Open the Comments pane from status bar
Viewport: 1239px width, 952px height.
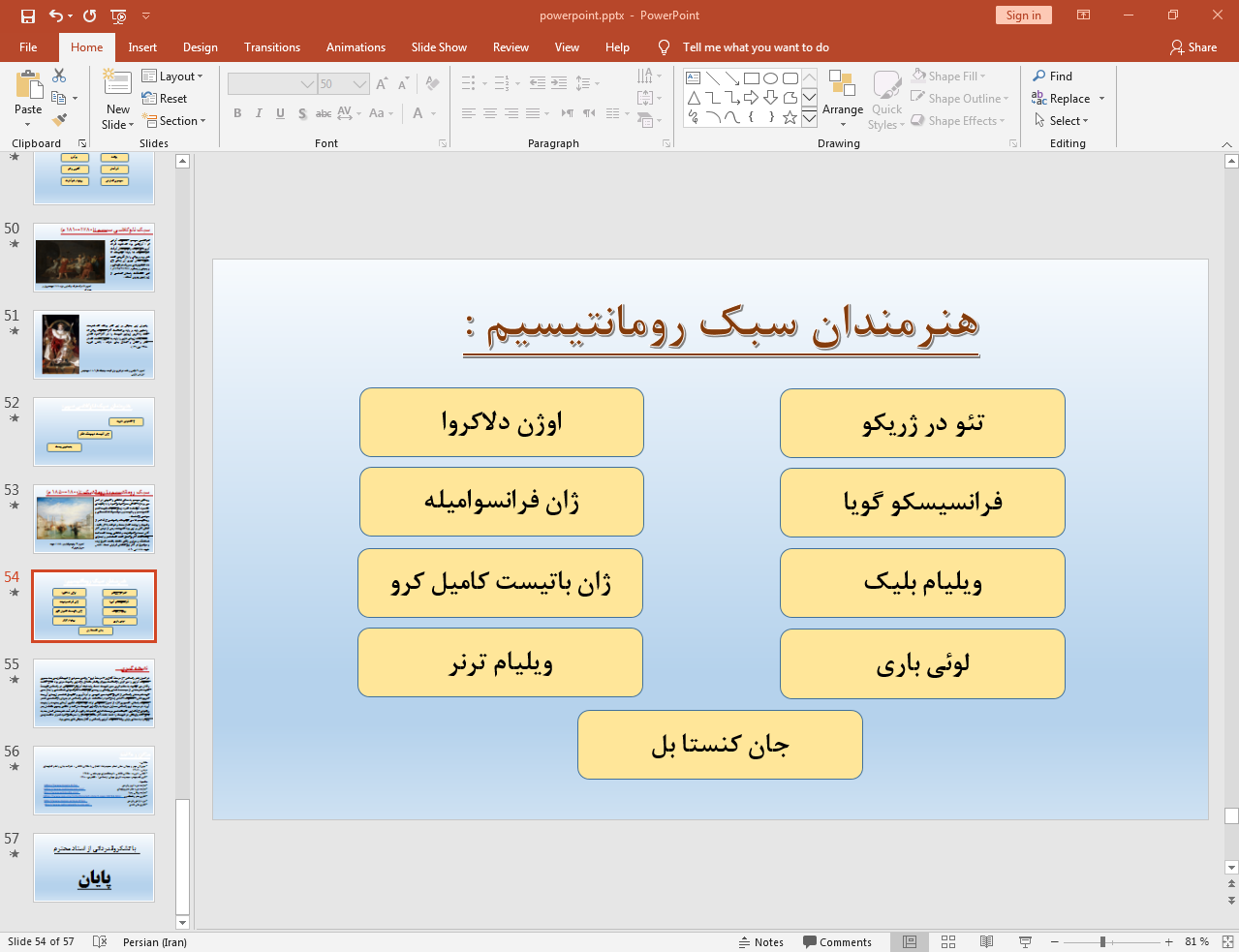837,942
